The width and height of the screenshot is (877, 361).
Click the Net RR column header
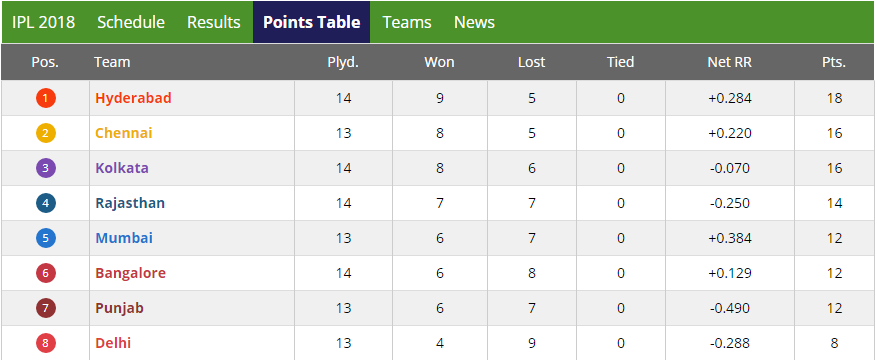point(729,62)
